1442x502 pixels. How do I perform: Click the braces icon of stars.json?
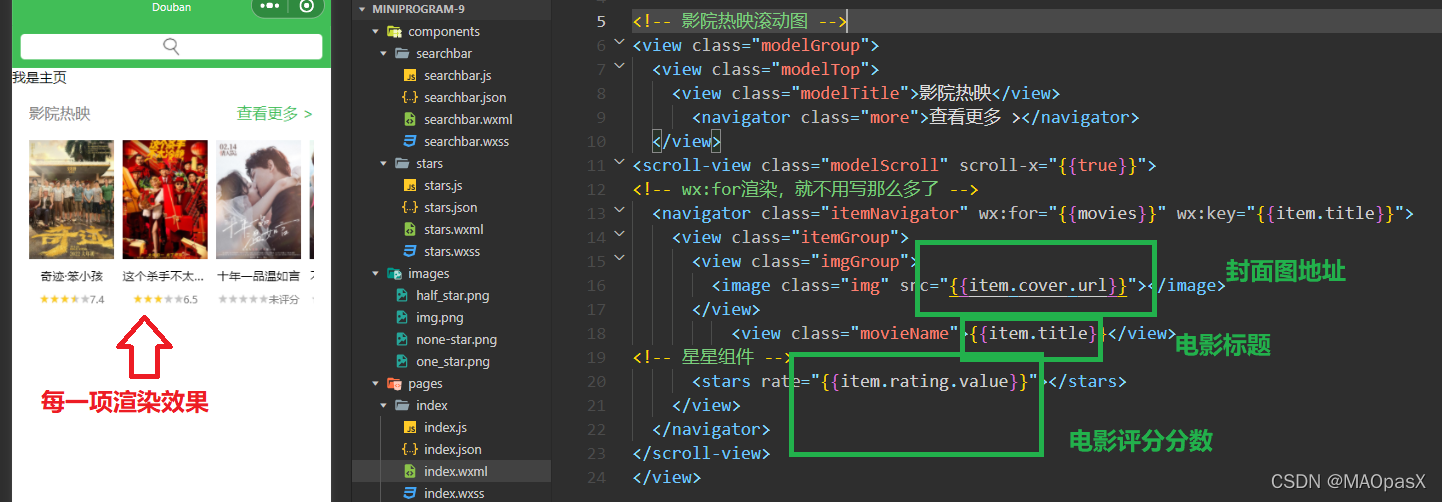click(409, 207)
